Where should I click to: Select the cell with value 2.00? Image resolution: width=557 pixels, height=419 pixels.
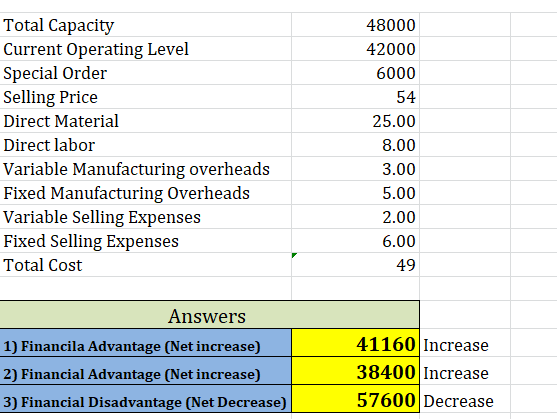(356, 217)
